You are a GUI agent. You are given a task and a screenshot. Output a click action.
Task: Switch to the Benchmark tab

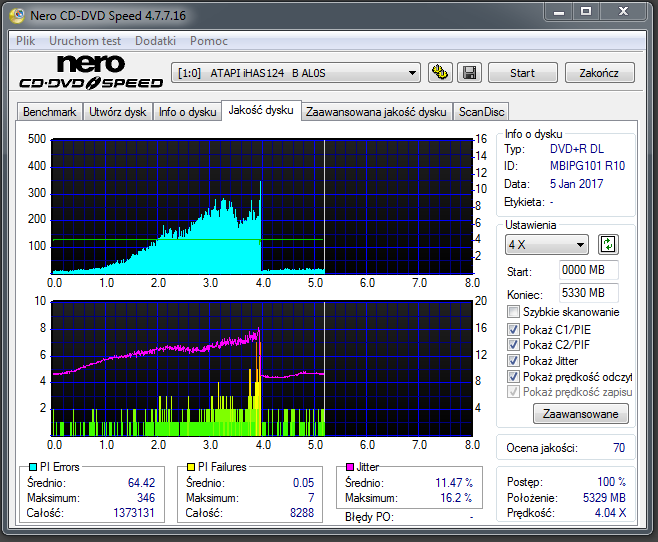pyautogui.click(x=50, y=112)
